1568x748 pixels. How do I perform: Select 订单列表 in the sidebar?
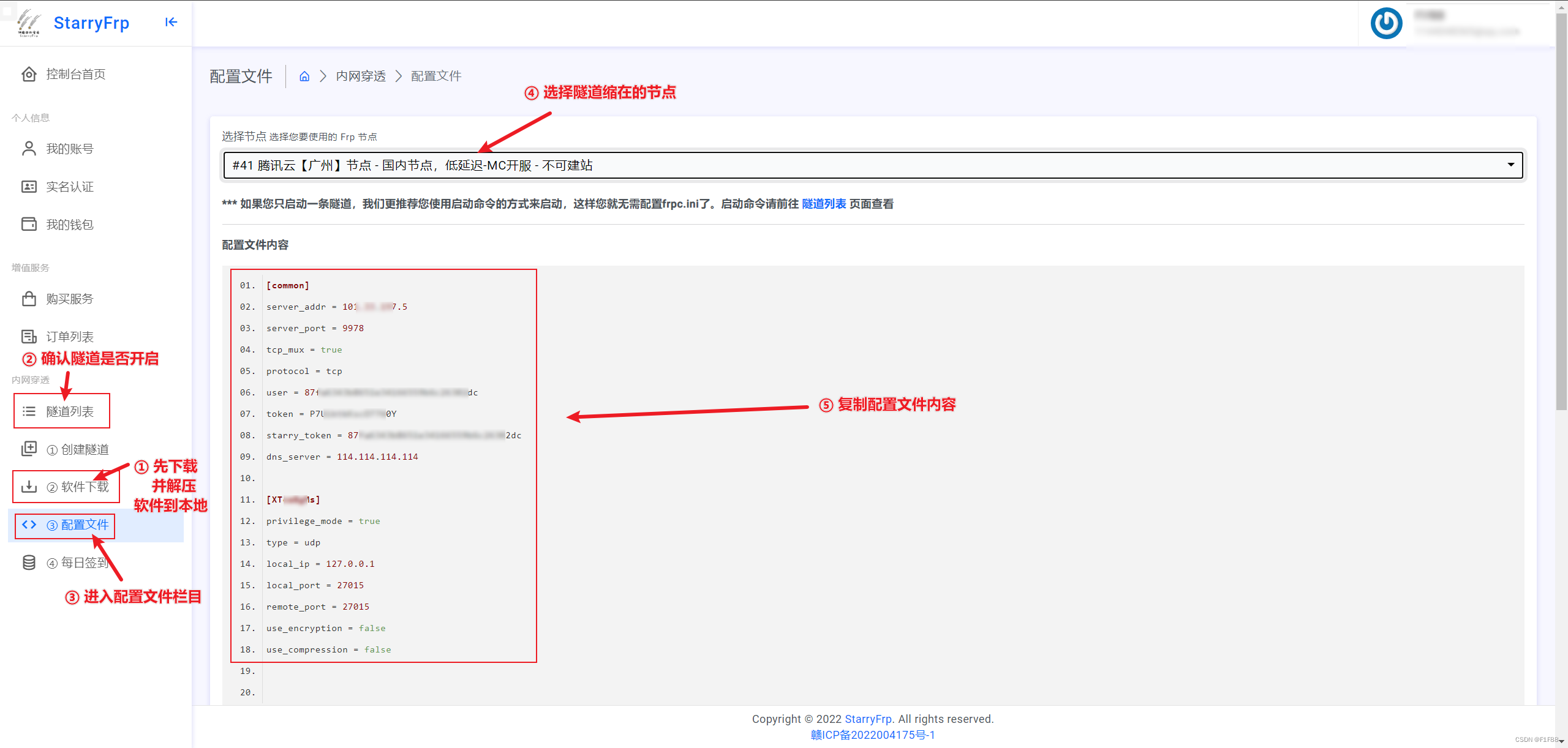[x=70, y=337]
